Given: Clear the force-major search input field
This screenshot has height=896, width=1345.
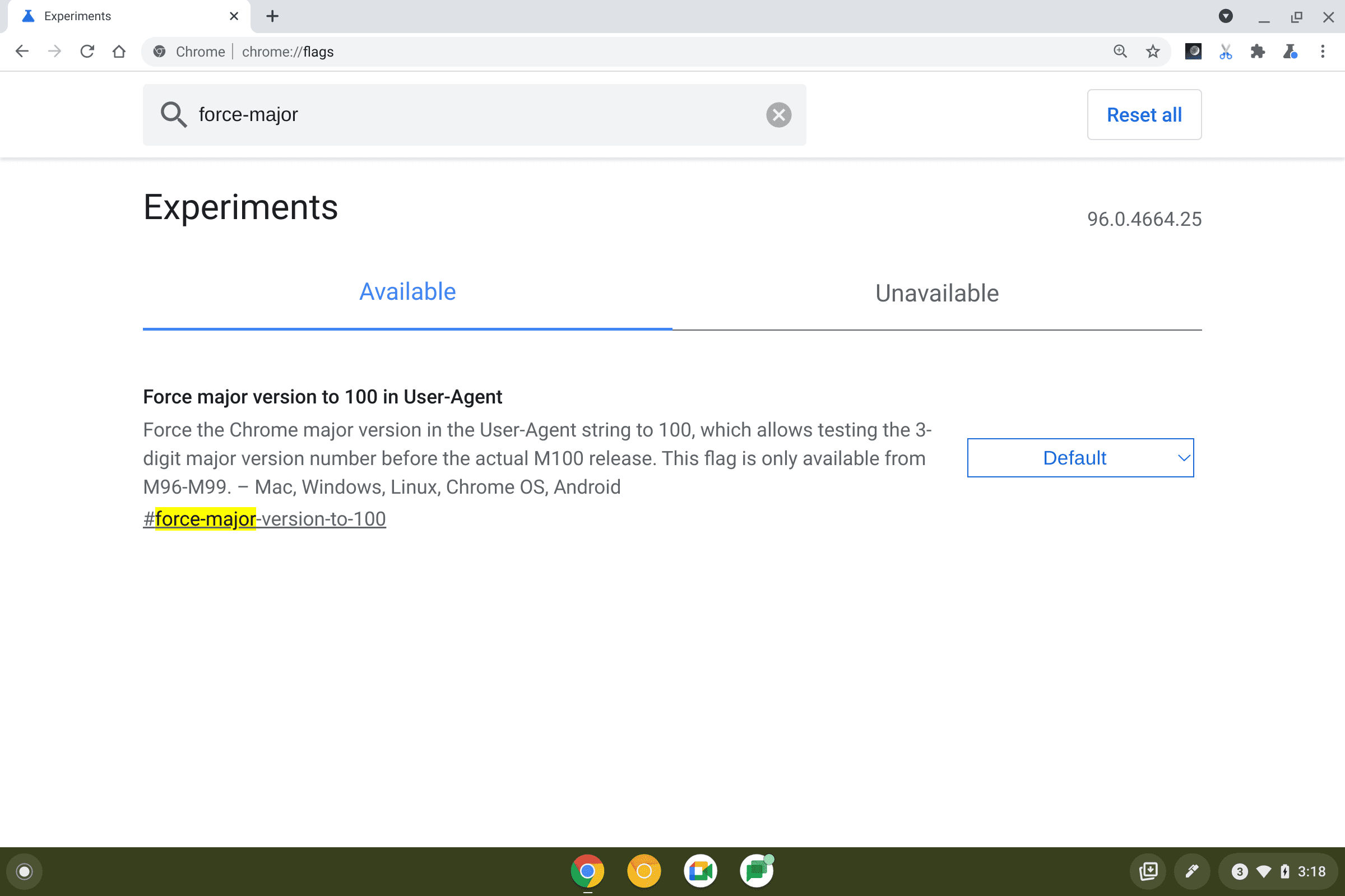Looking at the screenshot, I should coord(779,113).
